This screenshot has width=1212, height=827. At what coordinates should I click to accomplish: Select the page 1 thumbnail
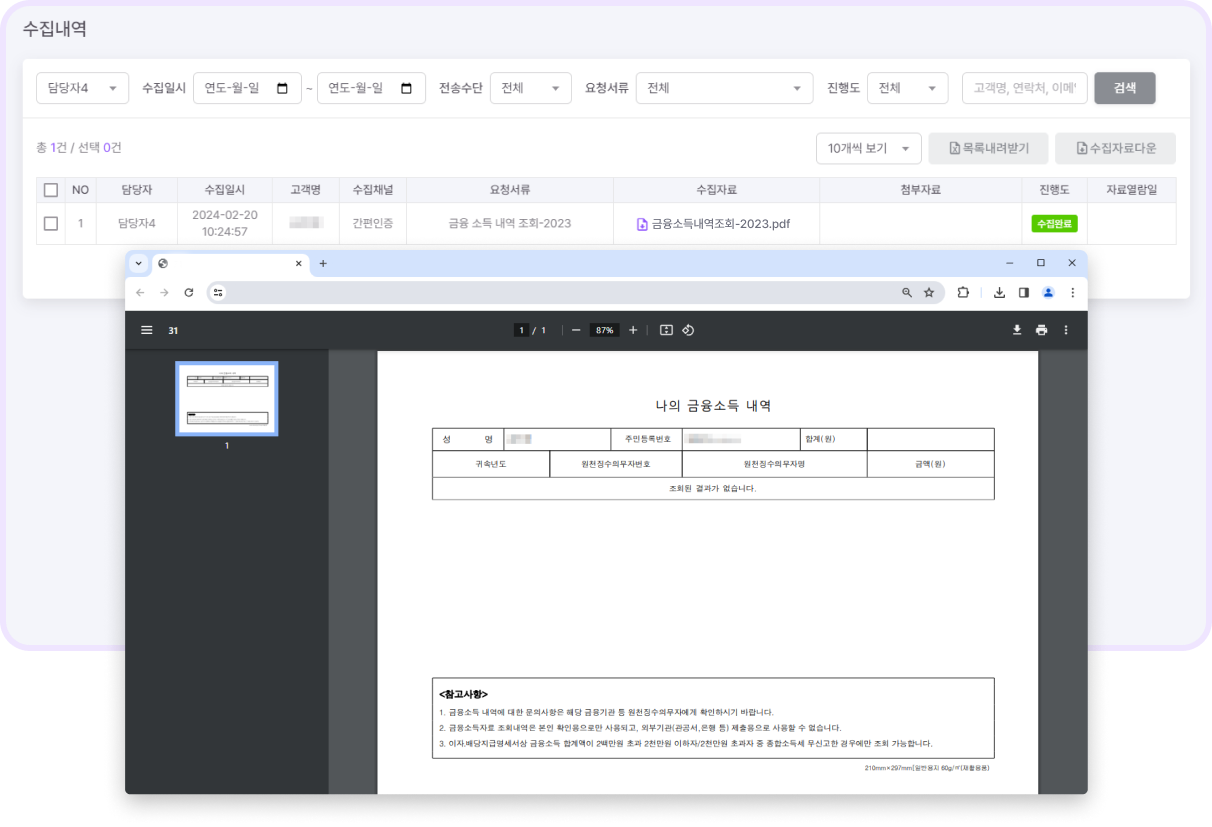pos(227,399)
